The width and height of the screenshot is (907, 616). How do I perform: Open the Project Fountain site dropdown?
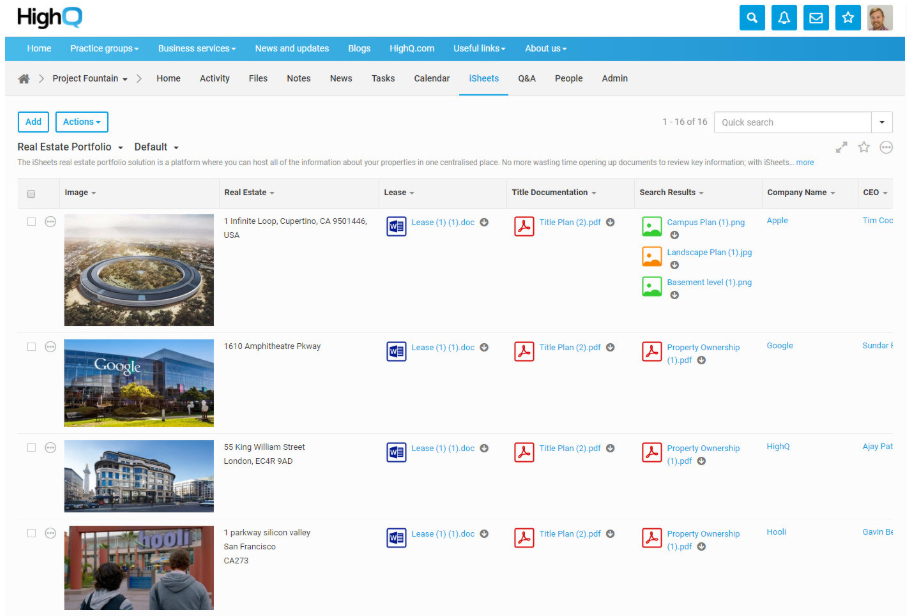[90, 79]
